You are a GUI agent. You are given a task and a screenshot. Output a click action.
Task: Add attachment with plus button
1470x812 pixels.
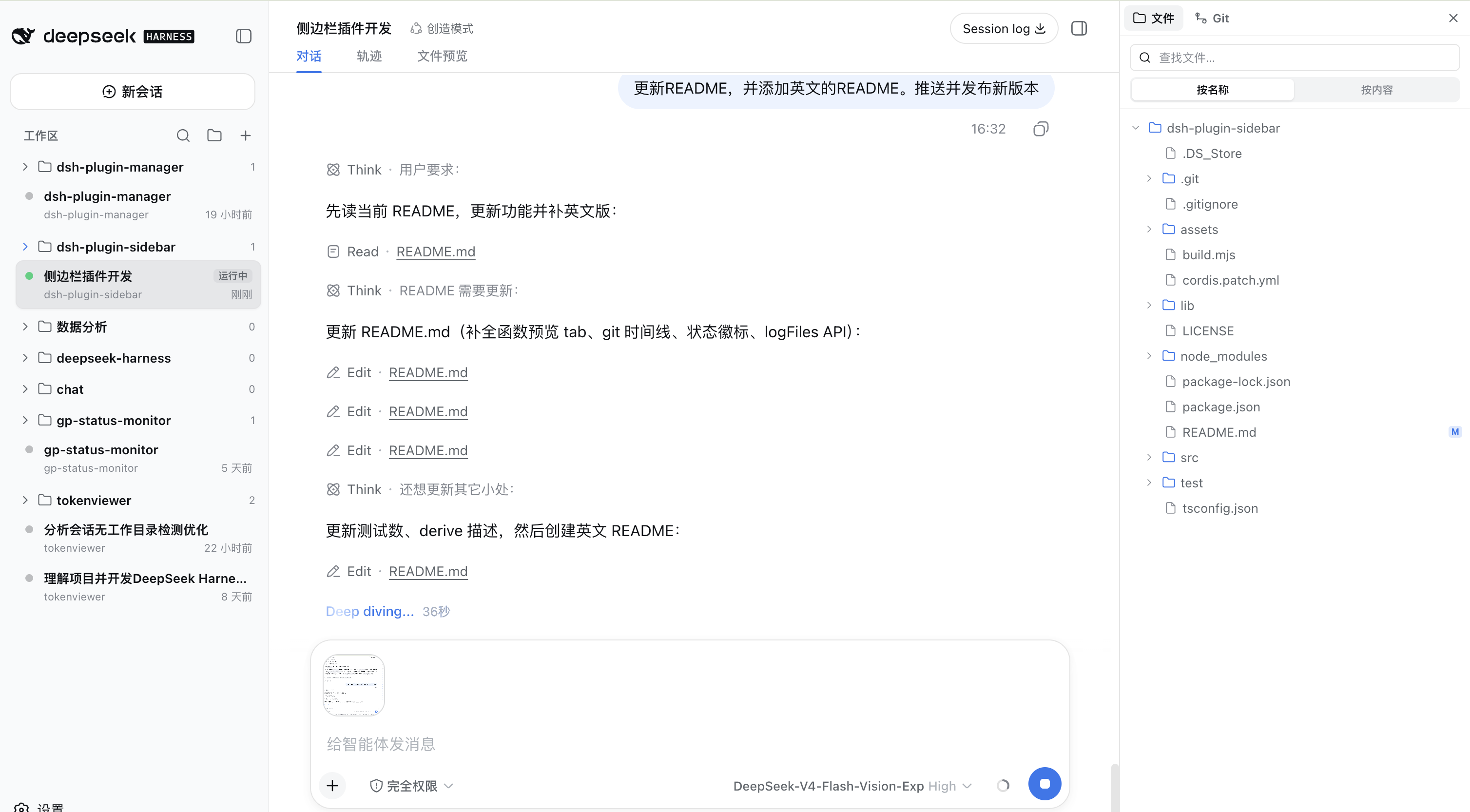[332, 786]
